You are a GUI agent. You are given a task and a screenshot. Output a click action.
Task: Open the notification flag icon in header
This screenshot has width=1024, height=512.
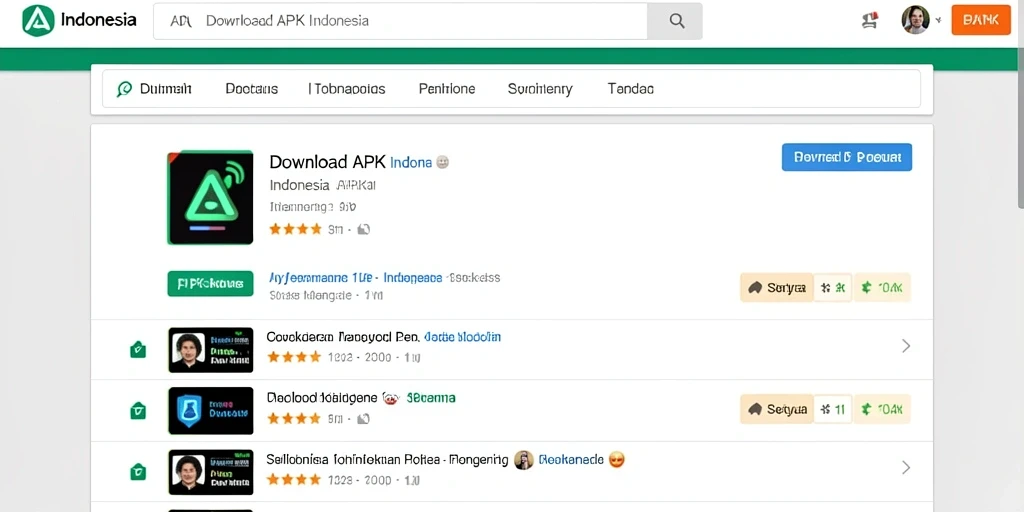click(869, 20)
